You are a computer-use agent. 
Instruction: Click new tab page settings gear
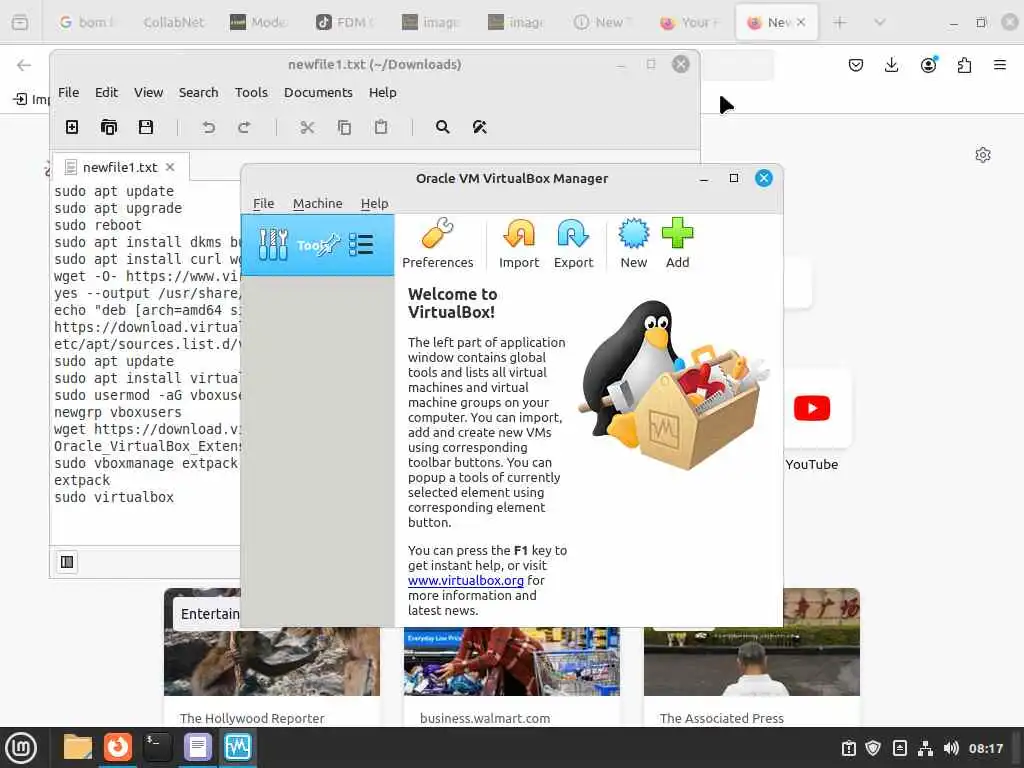tap(983, 155)
